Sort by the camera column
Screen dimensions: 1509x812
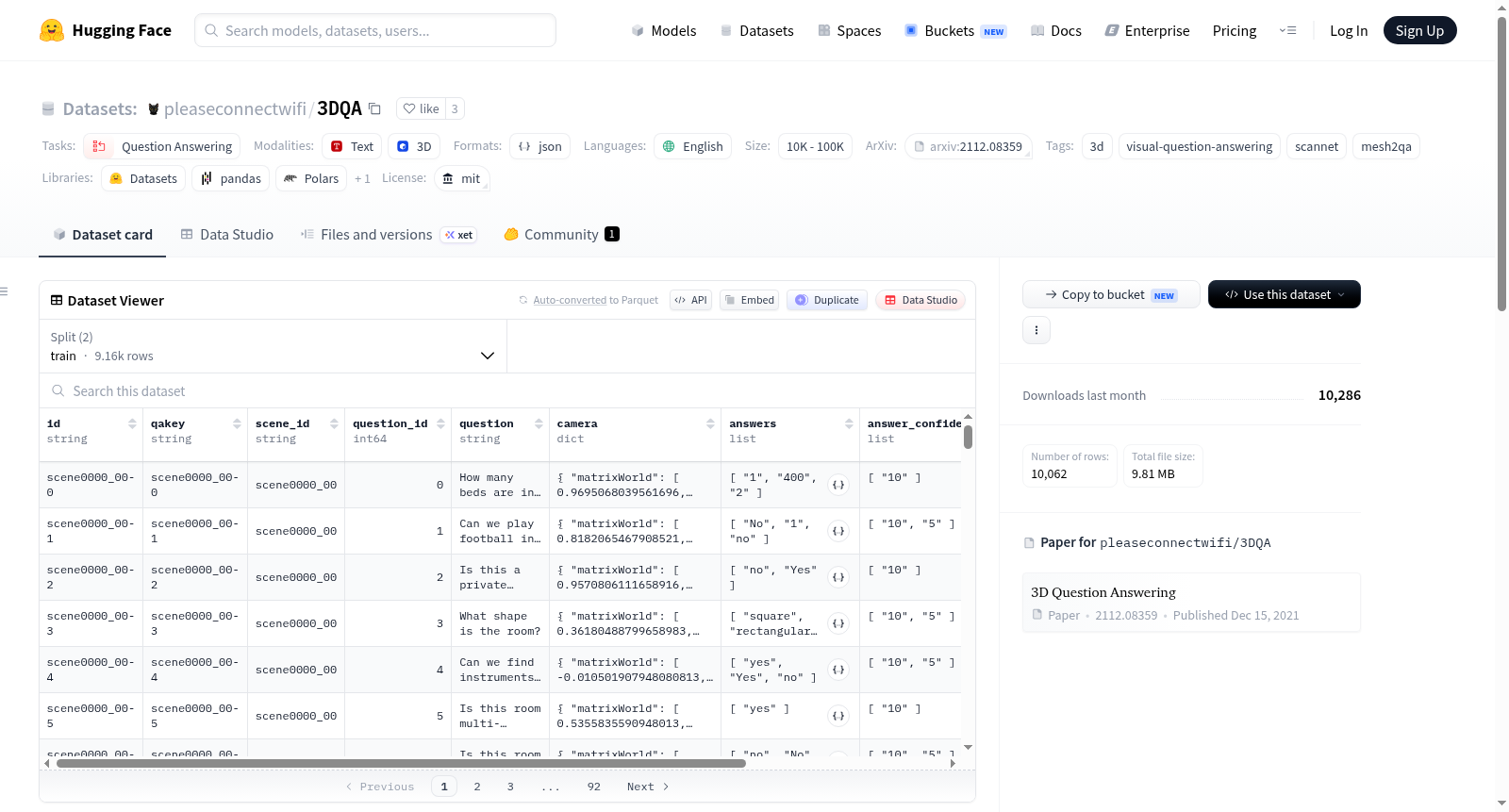[710, 423]
